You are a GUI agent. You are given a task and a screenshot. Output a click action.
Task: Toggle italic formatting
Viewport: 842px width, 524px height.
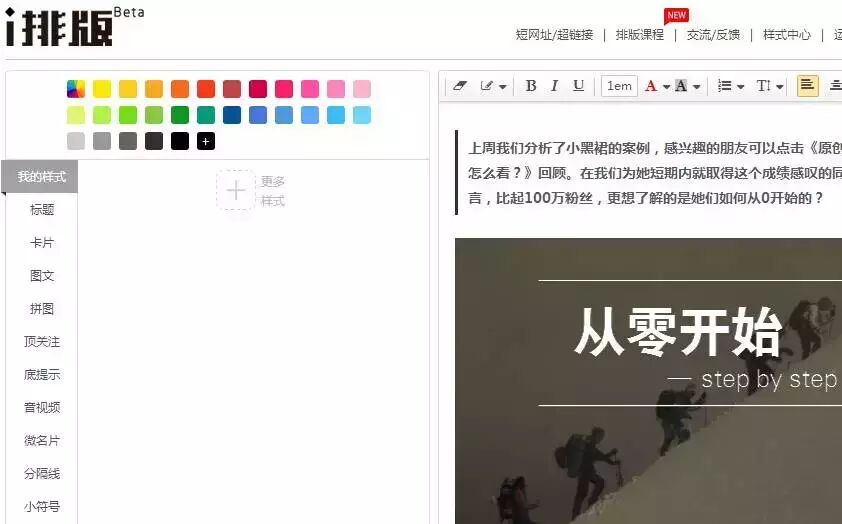(x=554, y=86)
